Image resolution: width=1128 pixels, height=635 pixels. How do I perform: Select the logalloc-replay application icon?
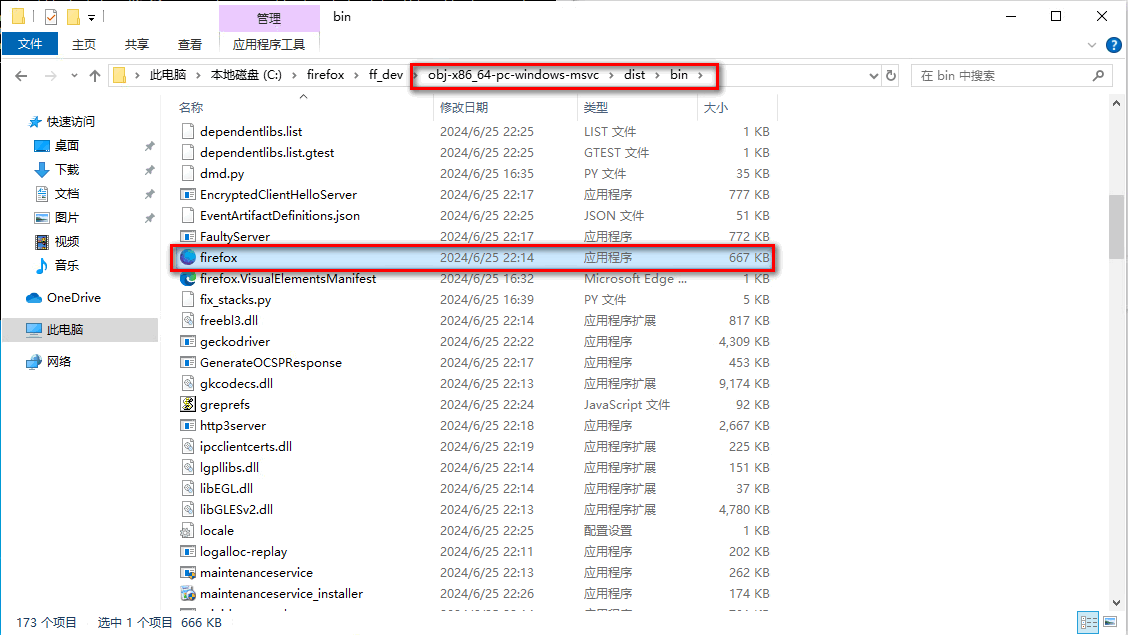coord(188,552)
